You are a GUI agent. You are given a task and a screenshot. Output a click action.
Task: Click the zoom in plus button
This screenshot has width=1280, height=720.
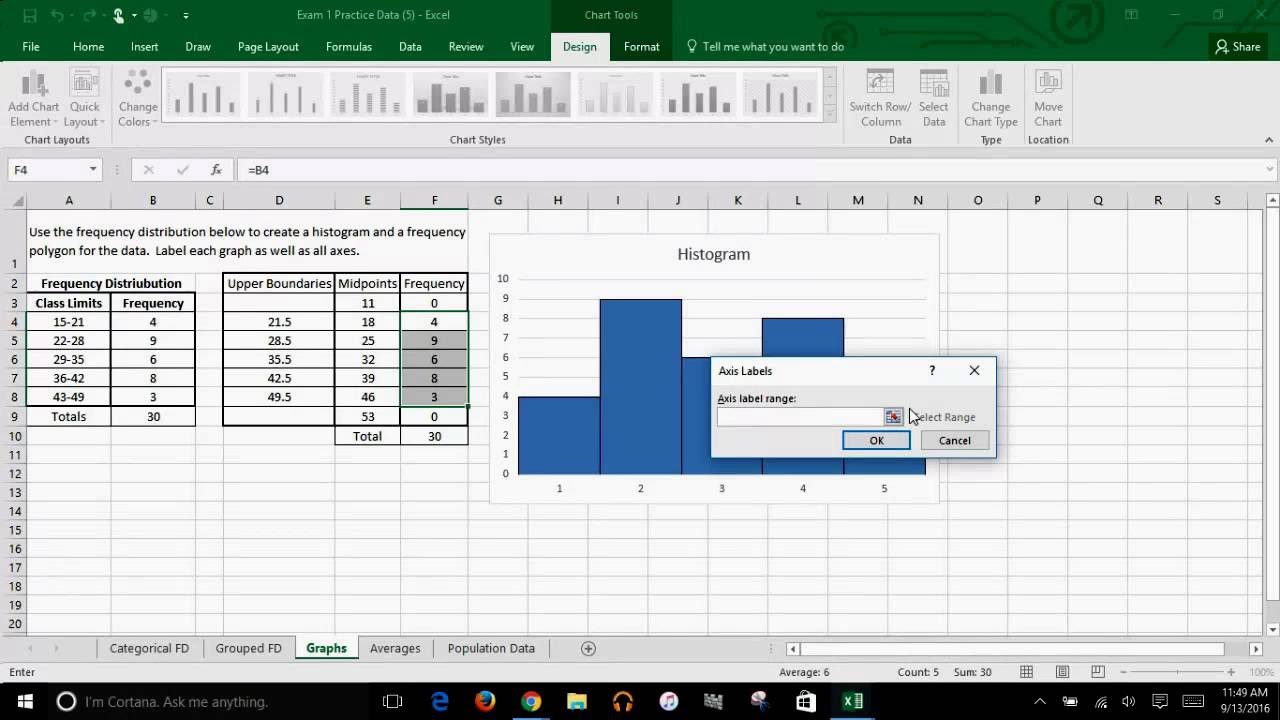point(1232,672)
